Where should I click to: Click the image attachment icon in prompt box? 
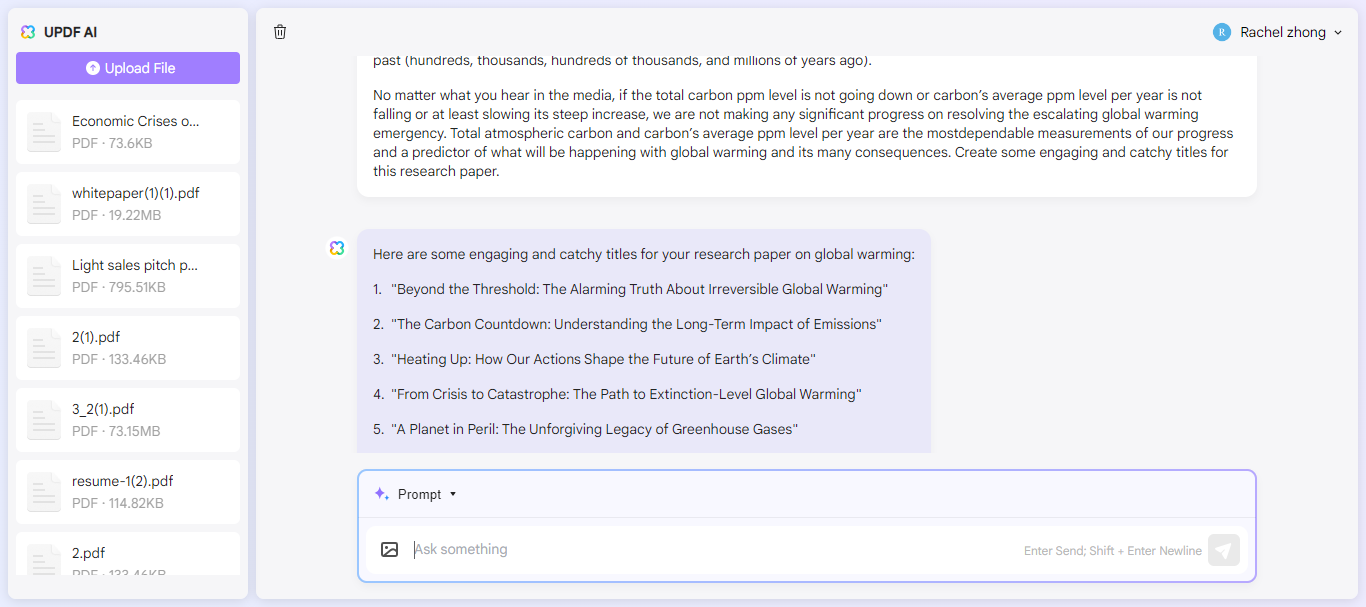(390, 549)
